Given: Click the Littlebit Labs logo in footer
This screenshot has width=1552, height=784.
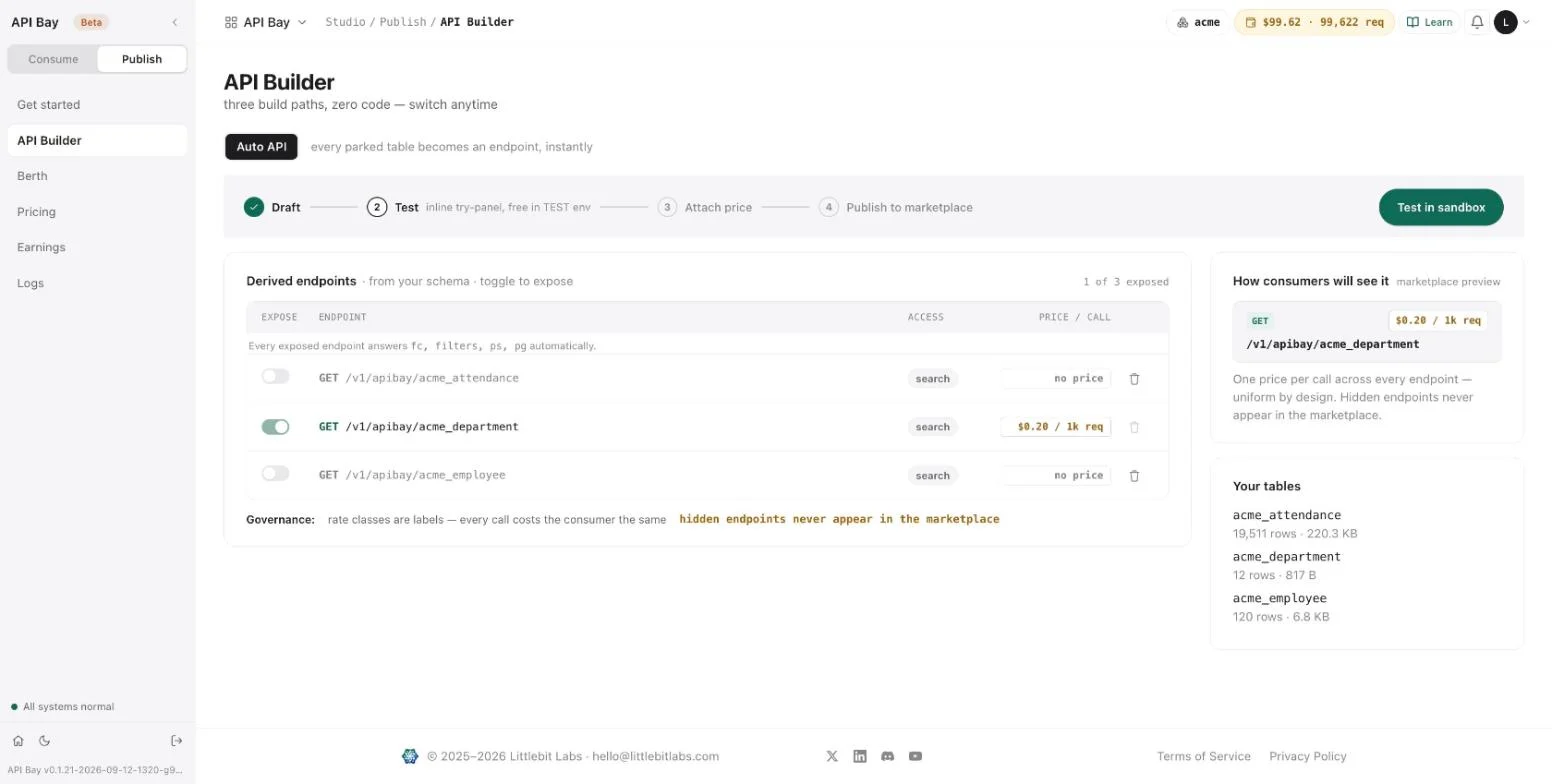Looking at the screenshot, I should point(410,756).
